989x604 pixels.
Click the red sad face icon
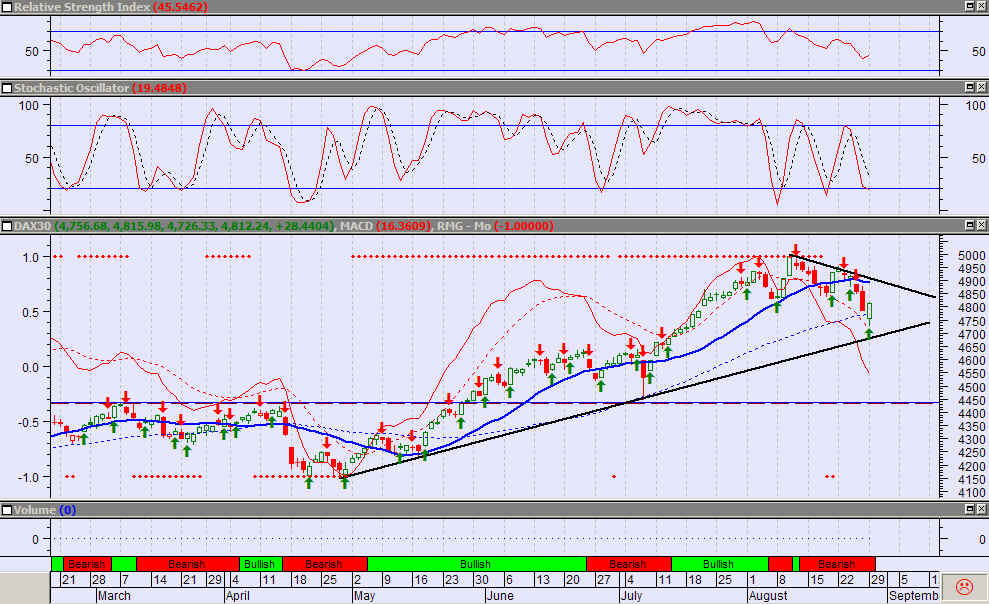coord(964,586)
